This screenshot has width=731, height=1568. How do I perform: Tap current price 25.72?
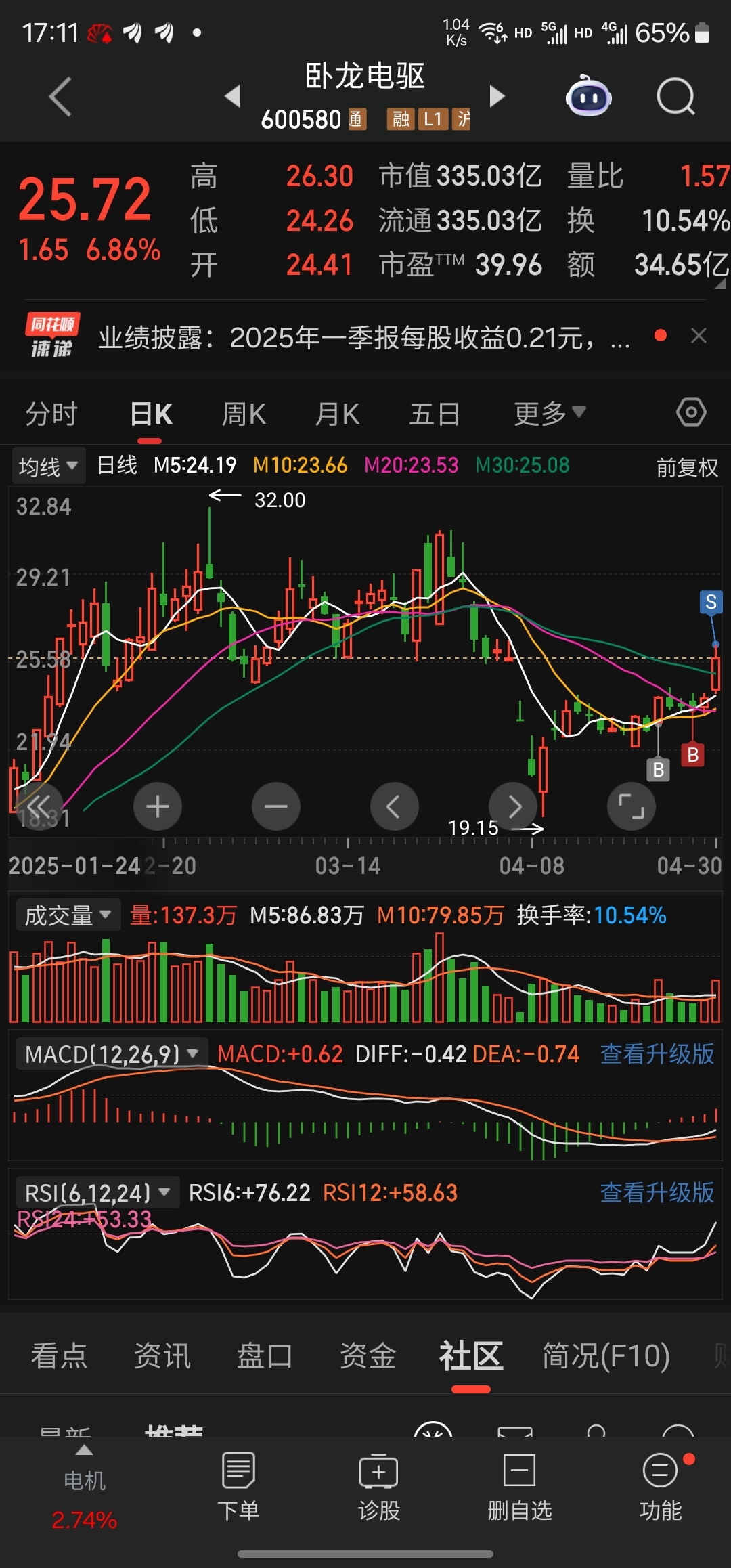(85, 200)
